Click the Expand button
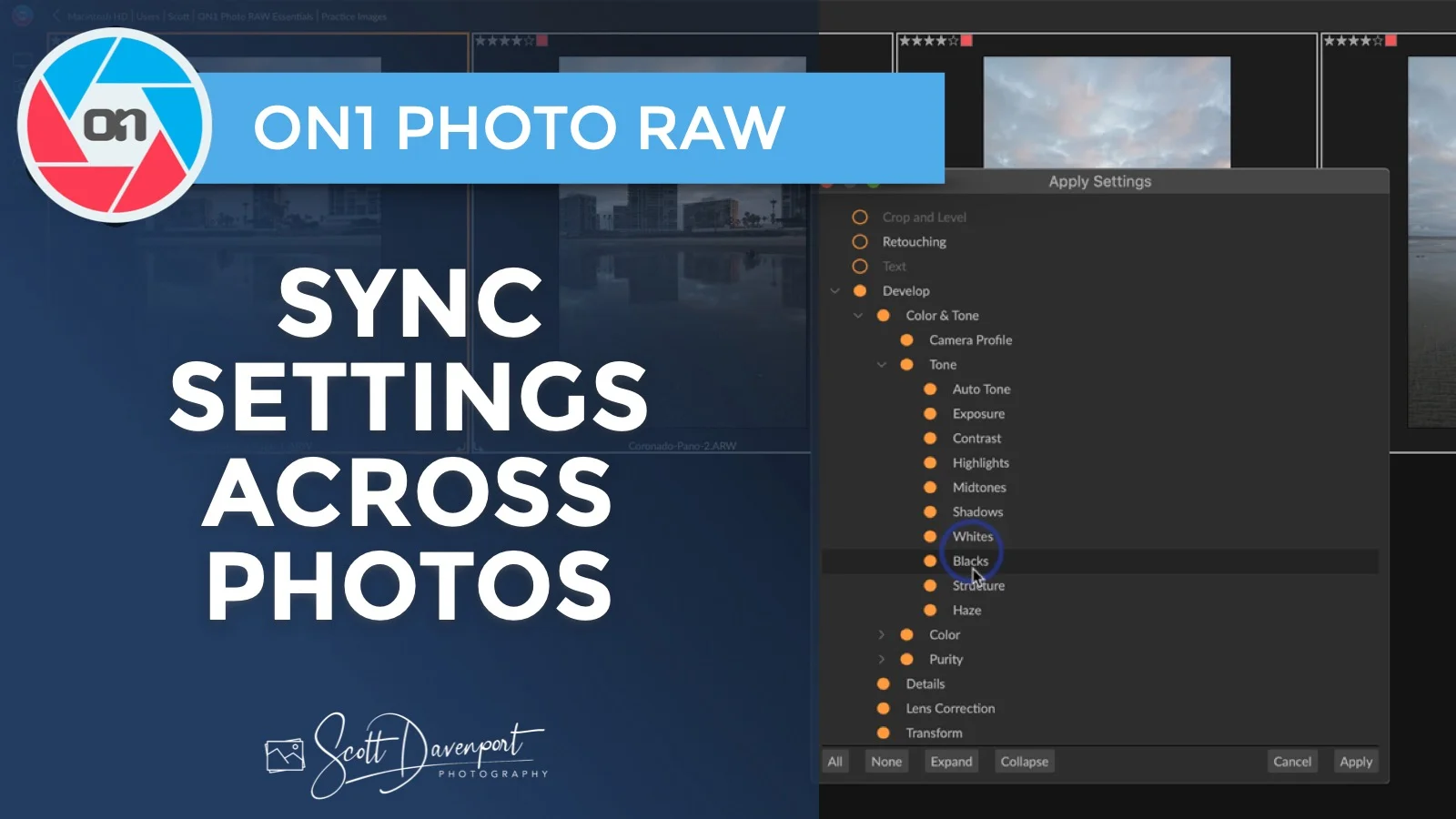Image resolution: width=1456 pixels, height=819 pixels. click(x=951, y=762)
